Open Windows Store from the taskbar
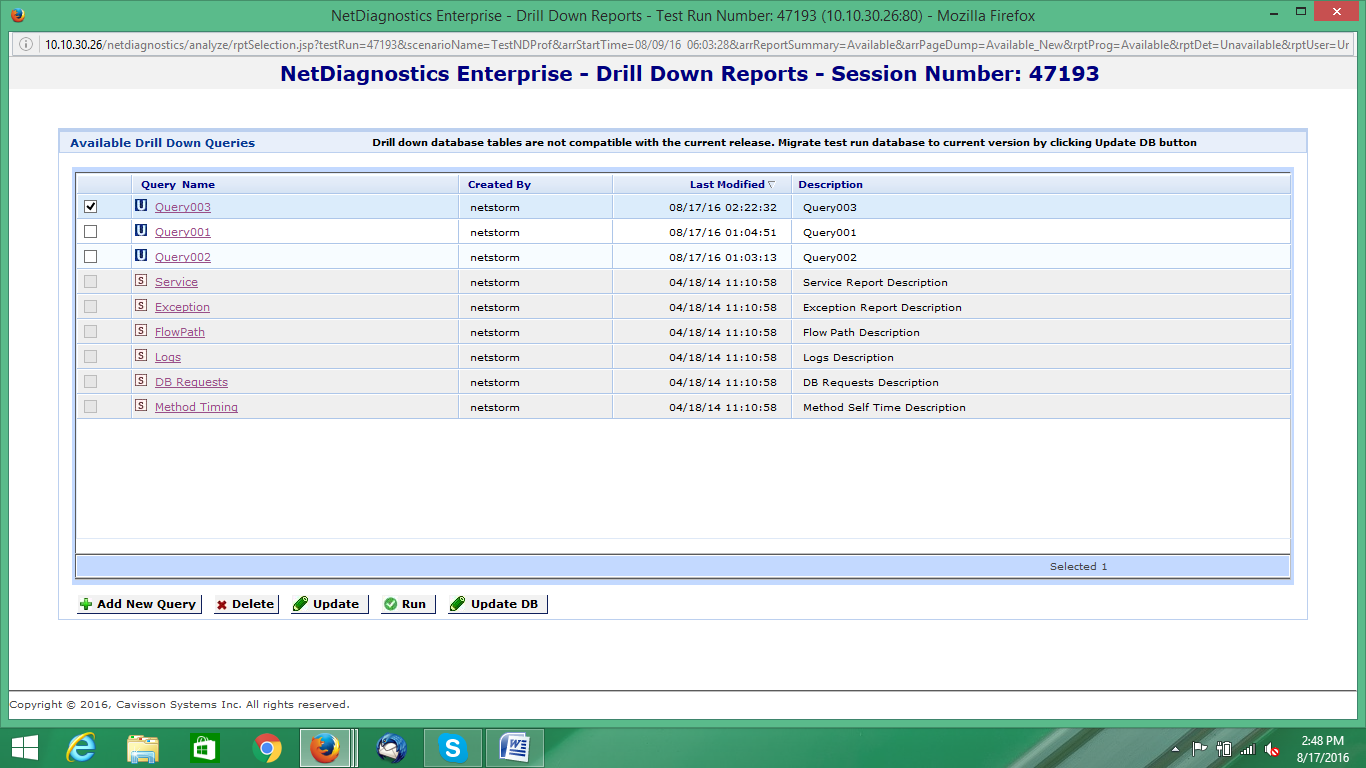 pyautogui.click(x=205, y=748)
